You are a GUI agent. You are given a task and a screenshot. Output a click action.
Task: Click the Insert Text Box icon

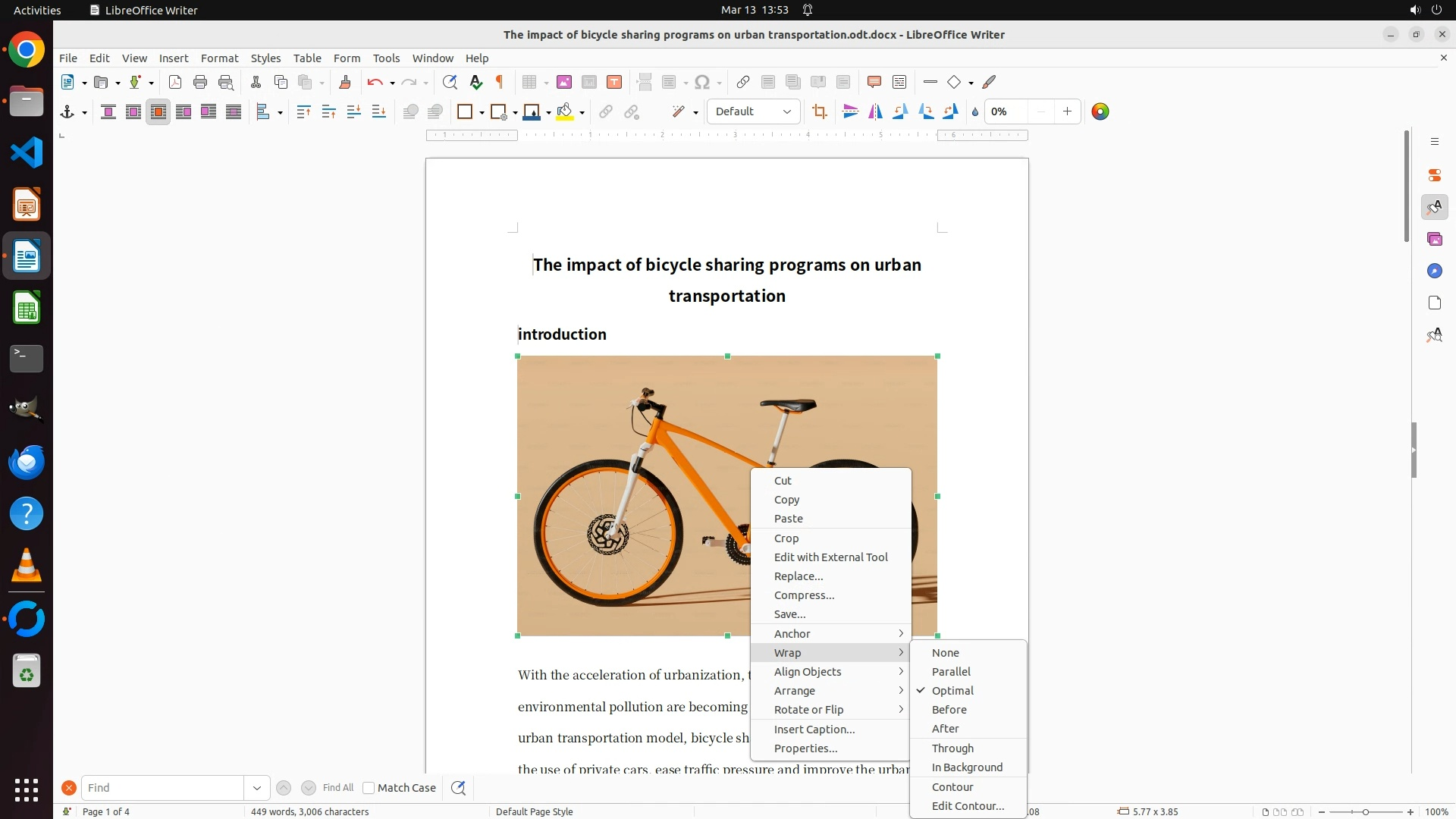point(614,83)
